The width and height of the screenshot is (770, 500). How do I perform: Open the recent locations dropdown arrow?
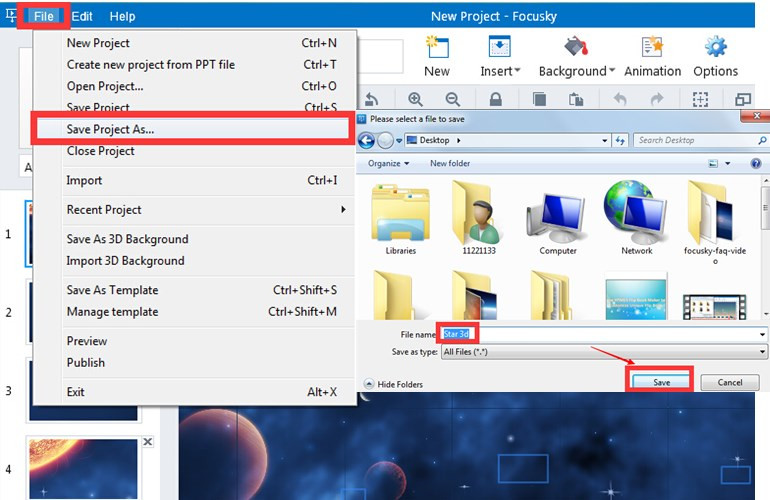(399, 140)
